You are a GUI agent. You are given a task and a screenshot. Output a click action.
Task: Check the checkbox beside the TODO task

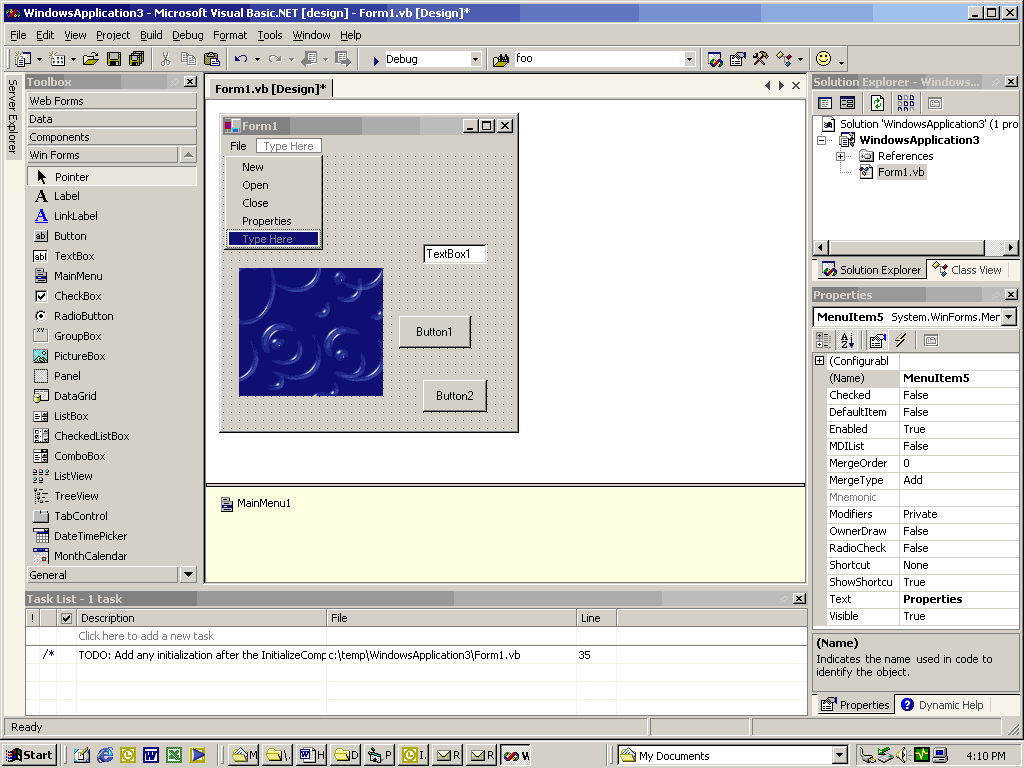65,655
